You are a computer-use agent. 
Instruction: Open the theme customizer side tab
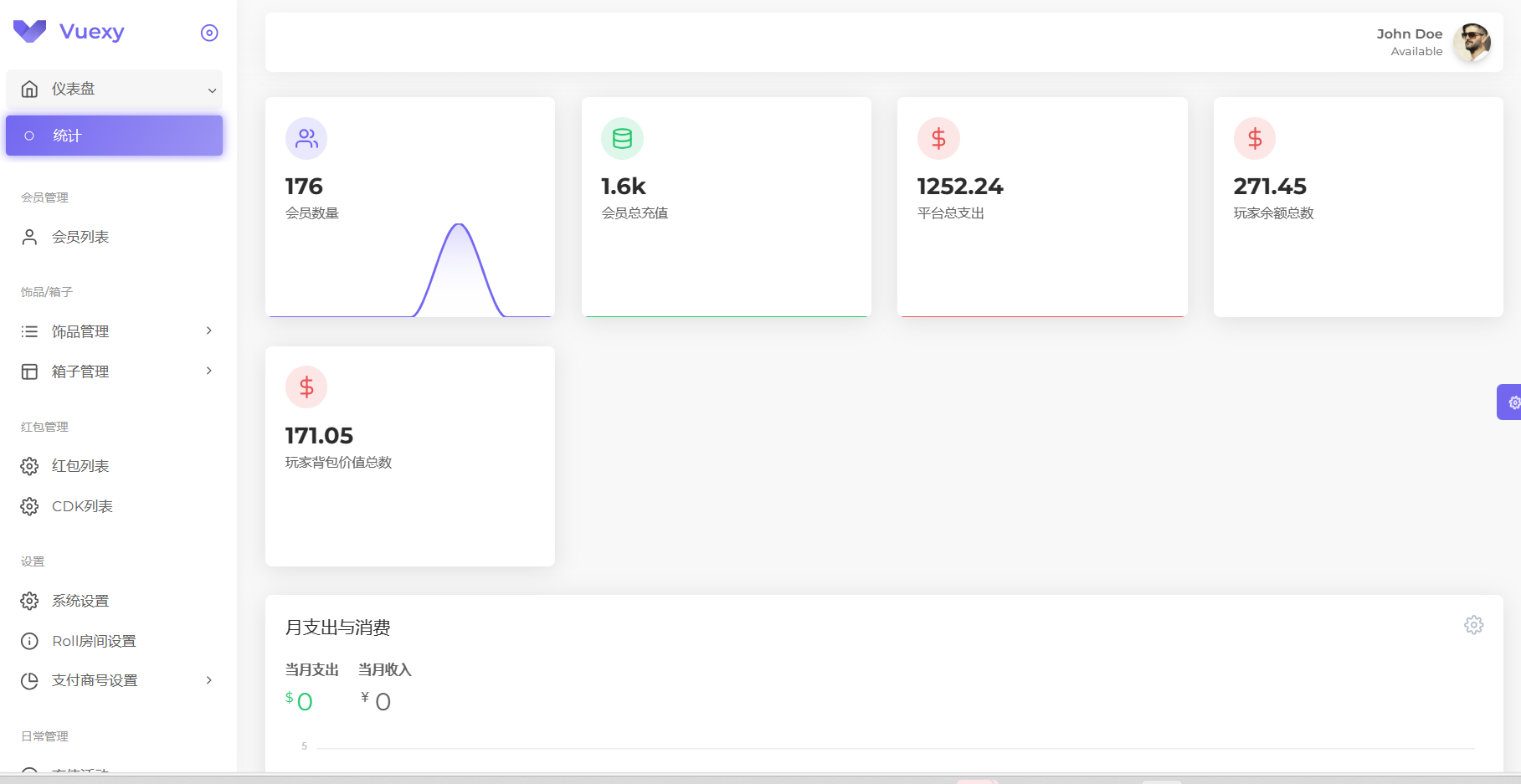pyautogui.click(x=1510, y=402)
